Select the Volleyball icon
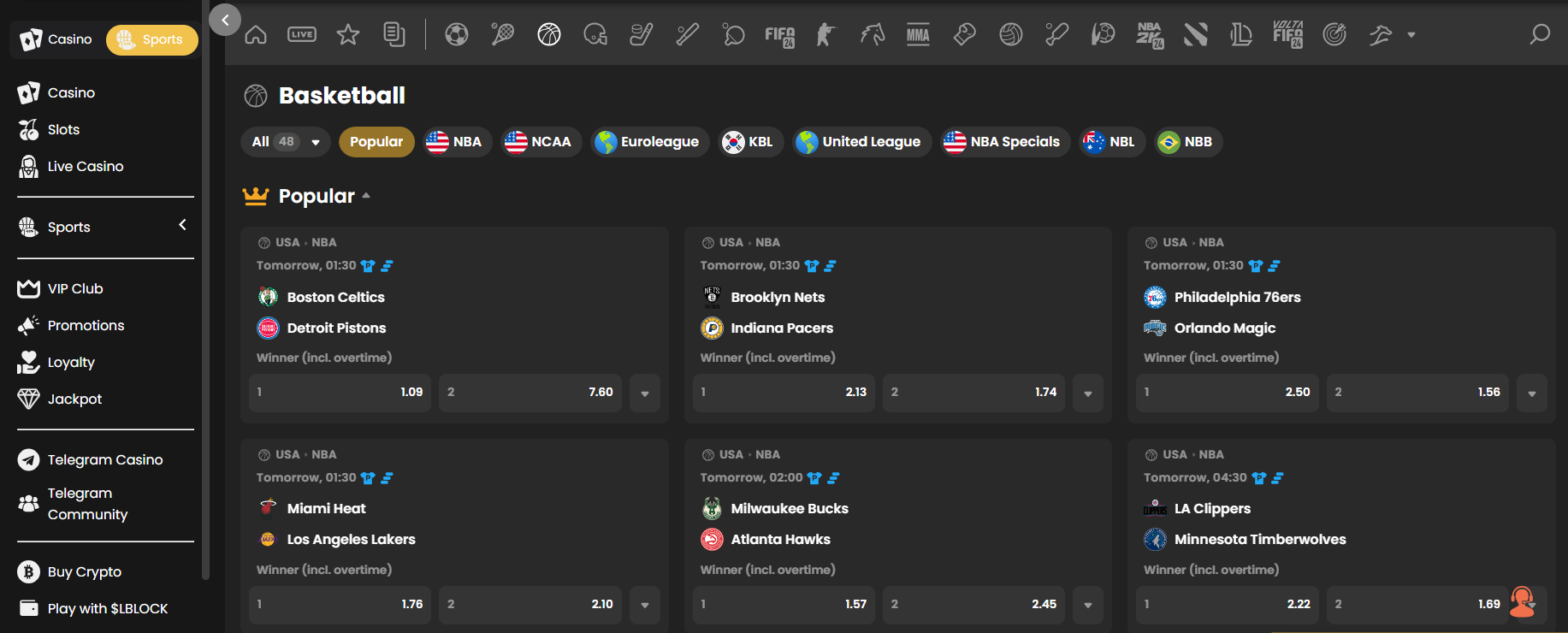1568x633 pixels. click(1011, 34)
